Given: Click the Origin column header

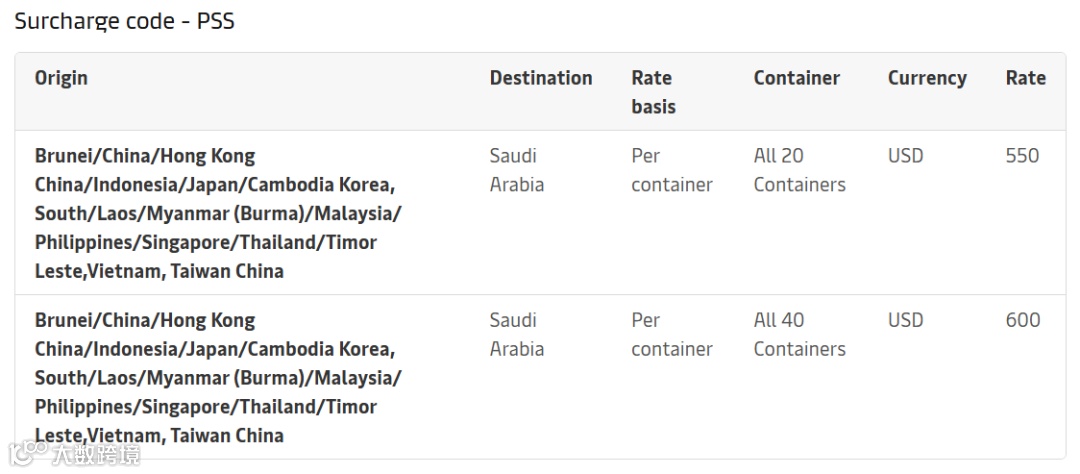Looking at the screenshot, I should point(61,78).
